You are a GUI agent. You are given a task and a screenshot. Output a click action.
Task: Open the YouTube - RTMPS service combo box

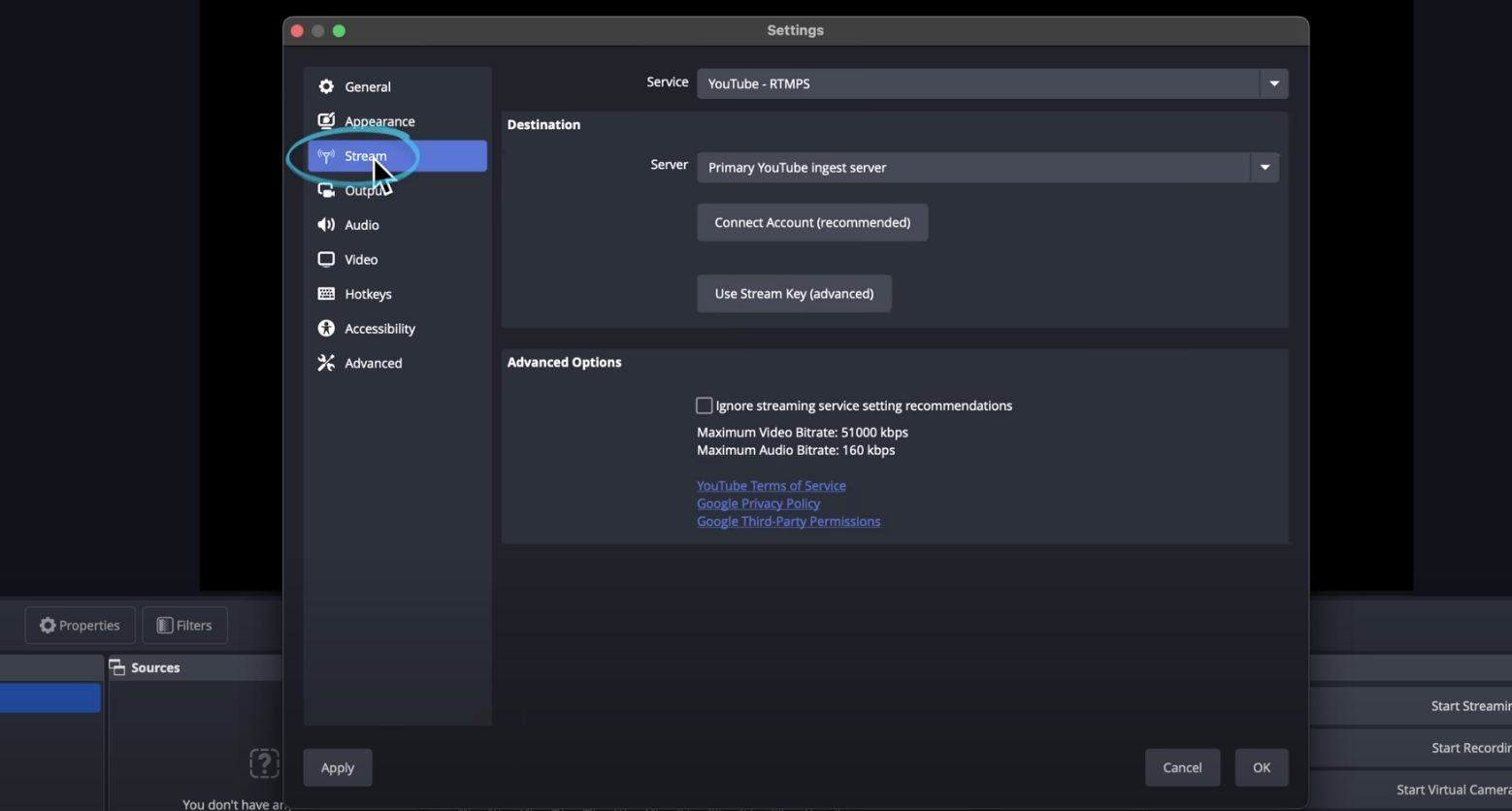[x=976, y=83]
